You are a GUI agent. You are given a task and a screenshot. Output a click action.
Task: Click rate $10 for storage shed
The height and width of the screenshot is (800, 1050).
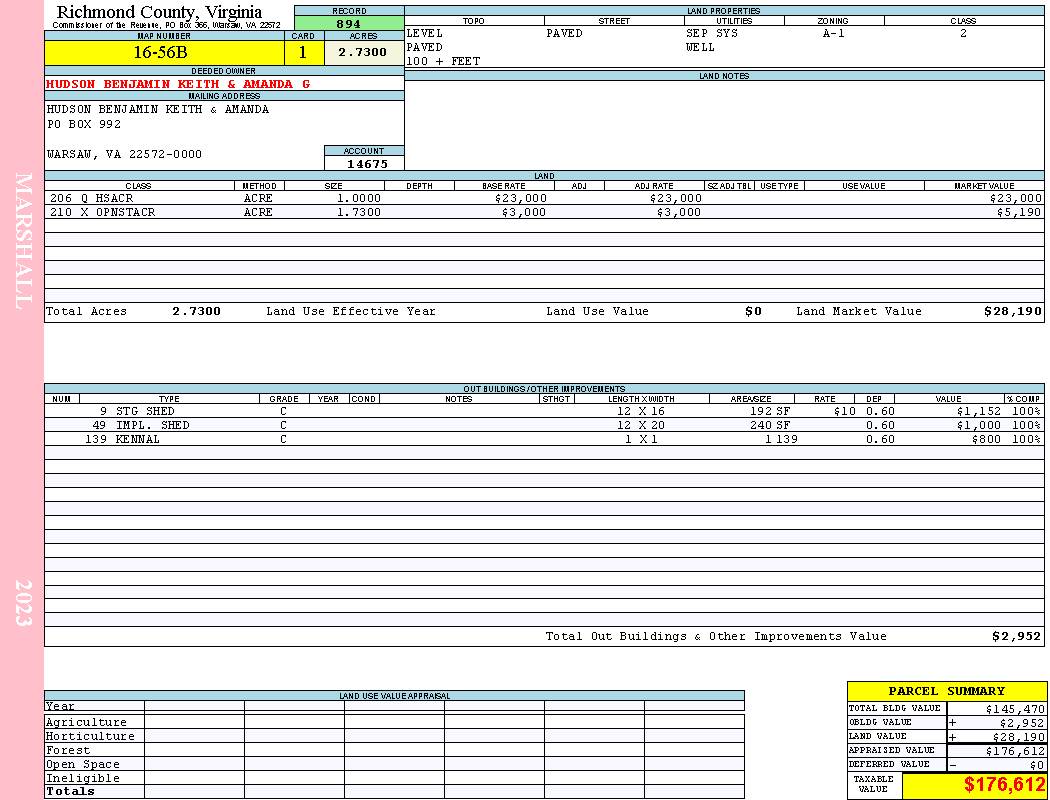tap(844, 412)
